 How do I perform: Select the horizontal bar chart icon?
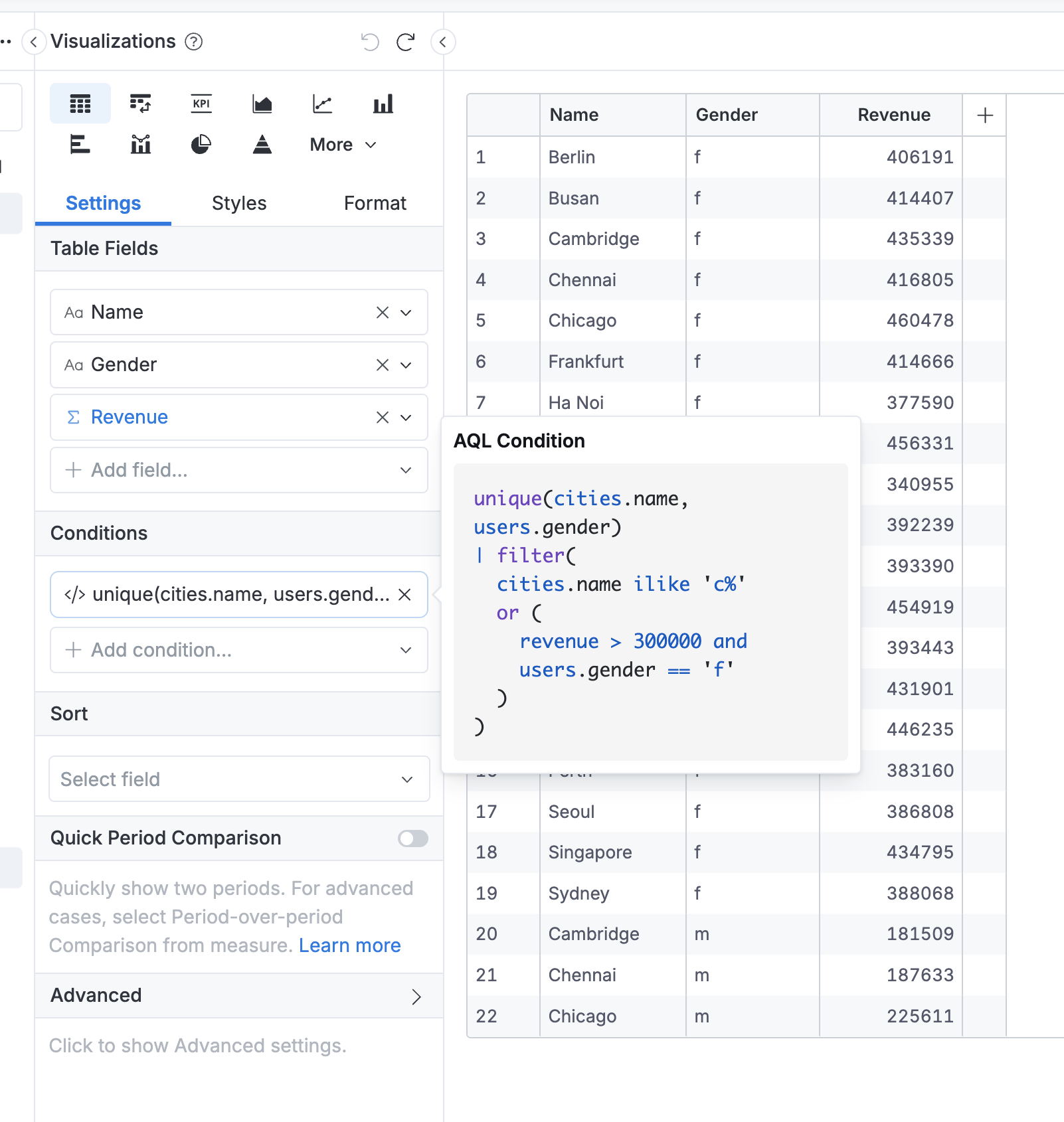click(x=80, y=144)
